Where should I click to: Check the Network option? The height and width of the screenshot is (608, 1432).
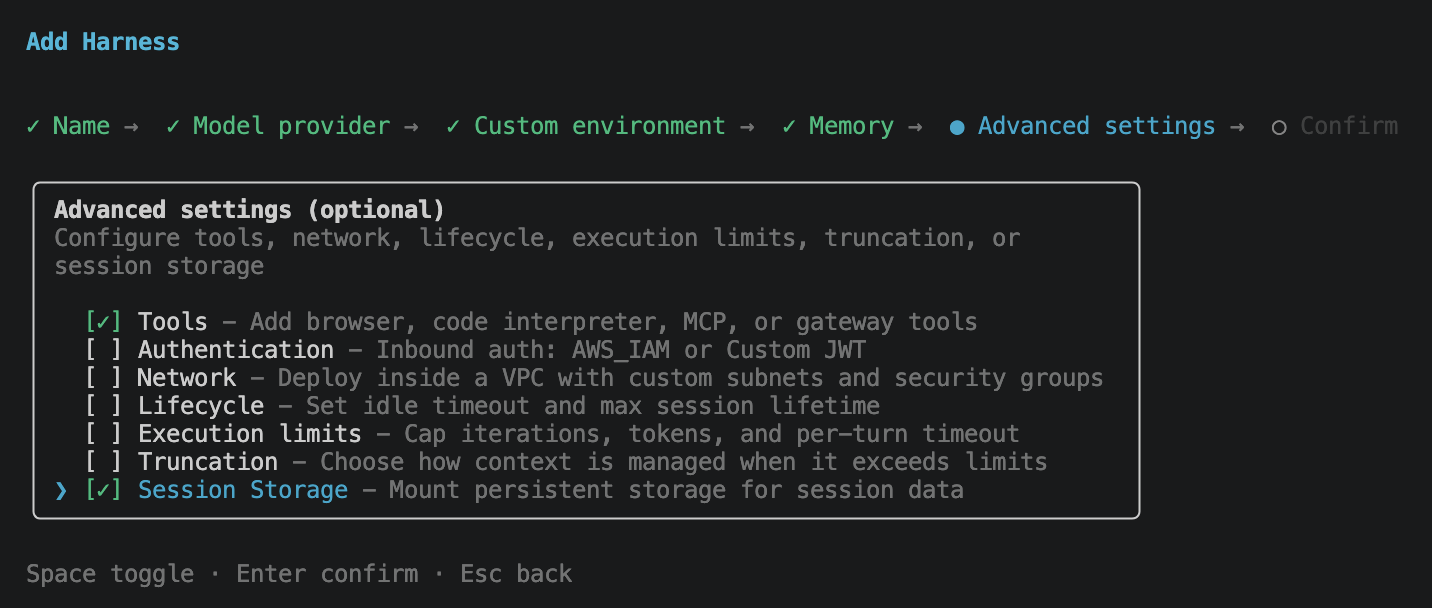[x=105, y=377]
